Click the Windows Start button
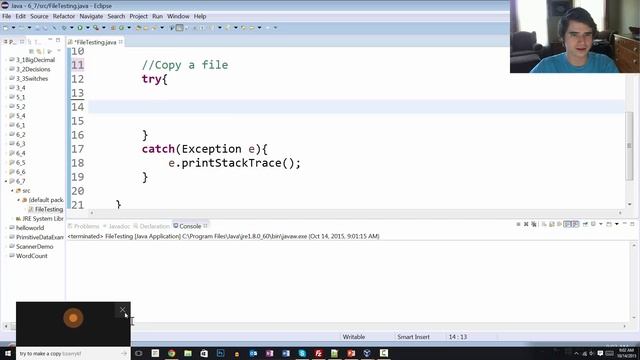 [x=8, y=353]
